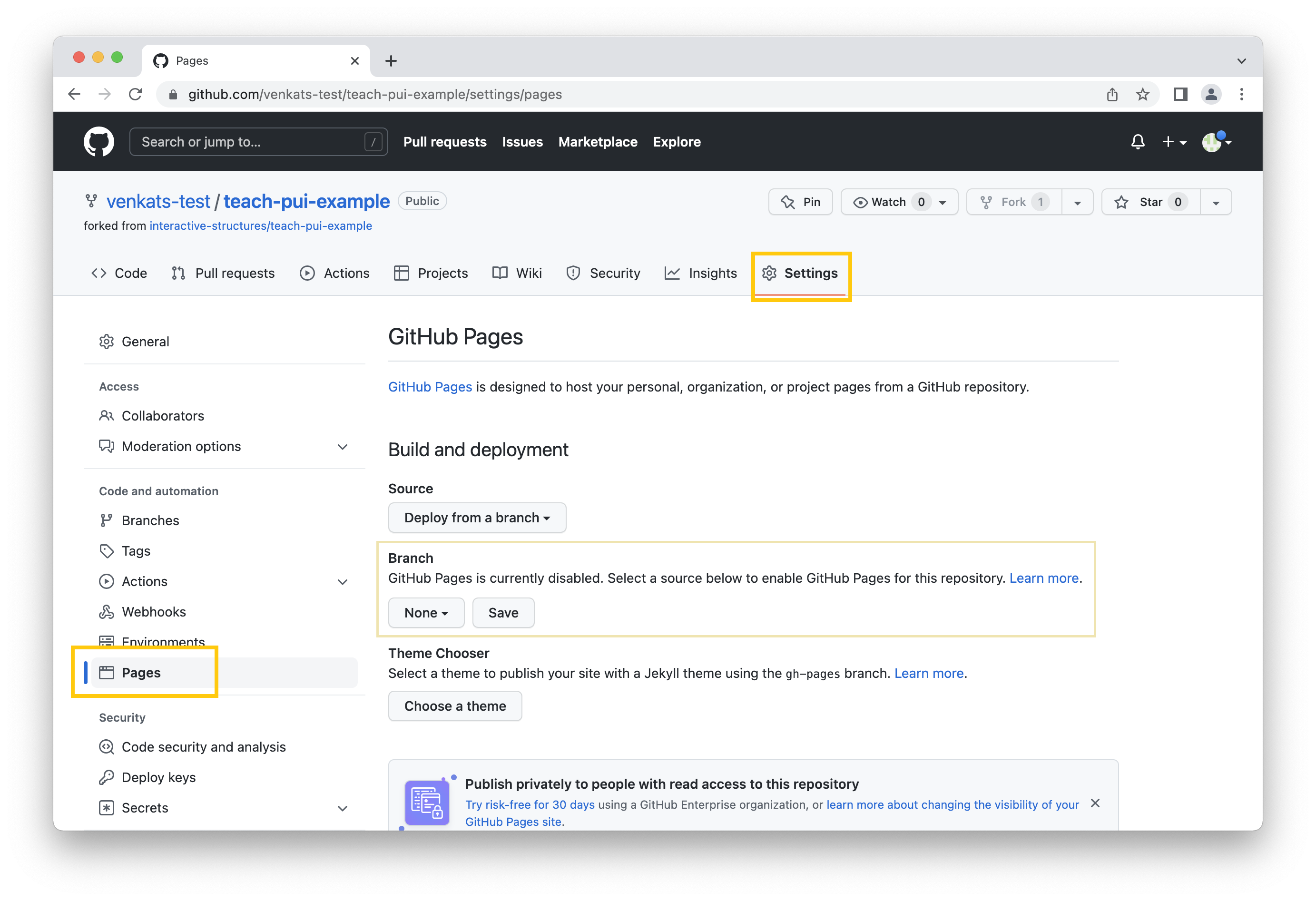Star the repository
This screenshot has height=901, width=1316.
(1150, 202)
